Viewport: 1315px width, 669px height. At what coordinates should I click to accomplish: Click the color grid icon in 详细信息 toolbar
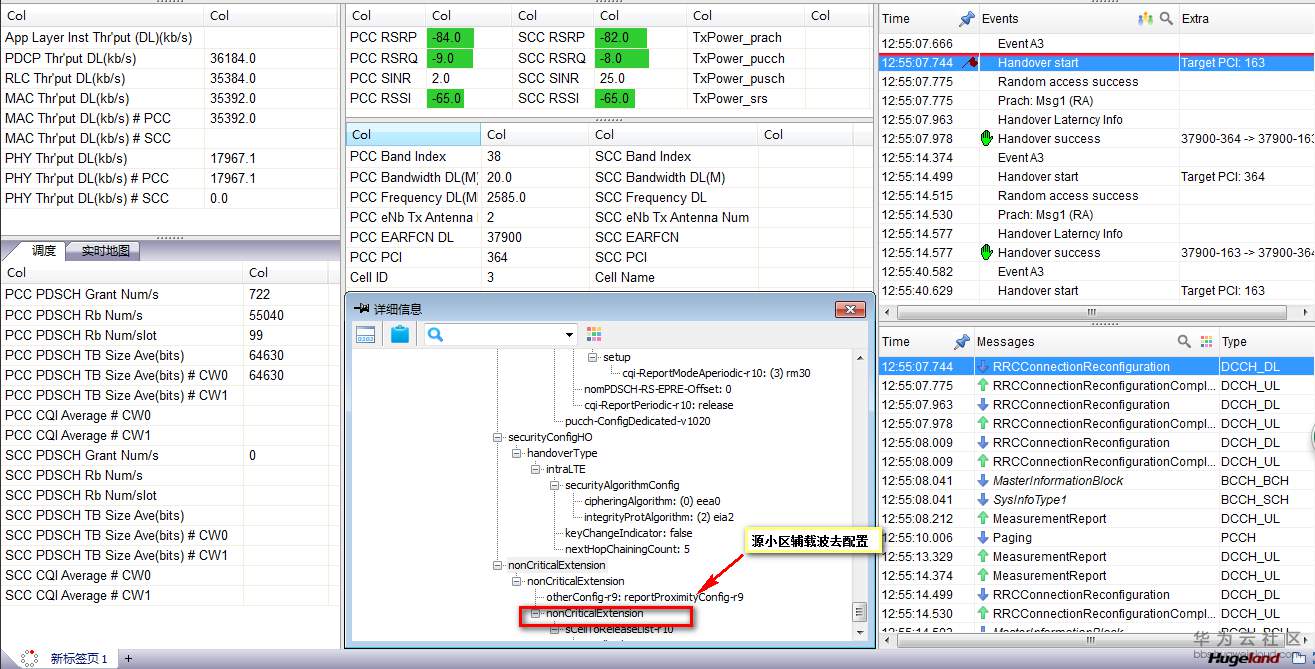coord(594,334)
